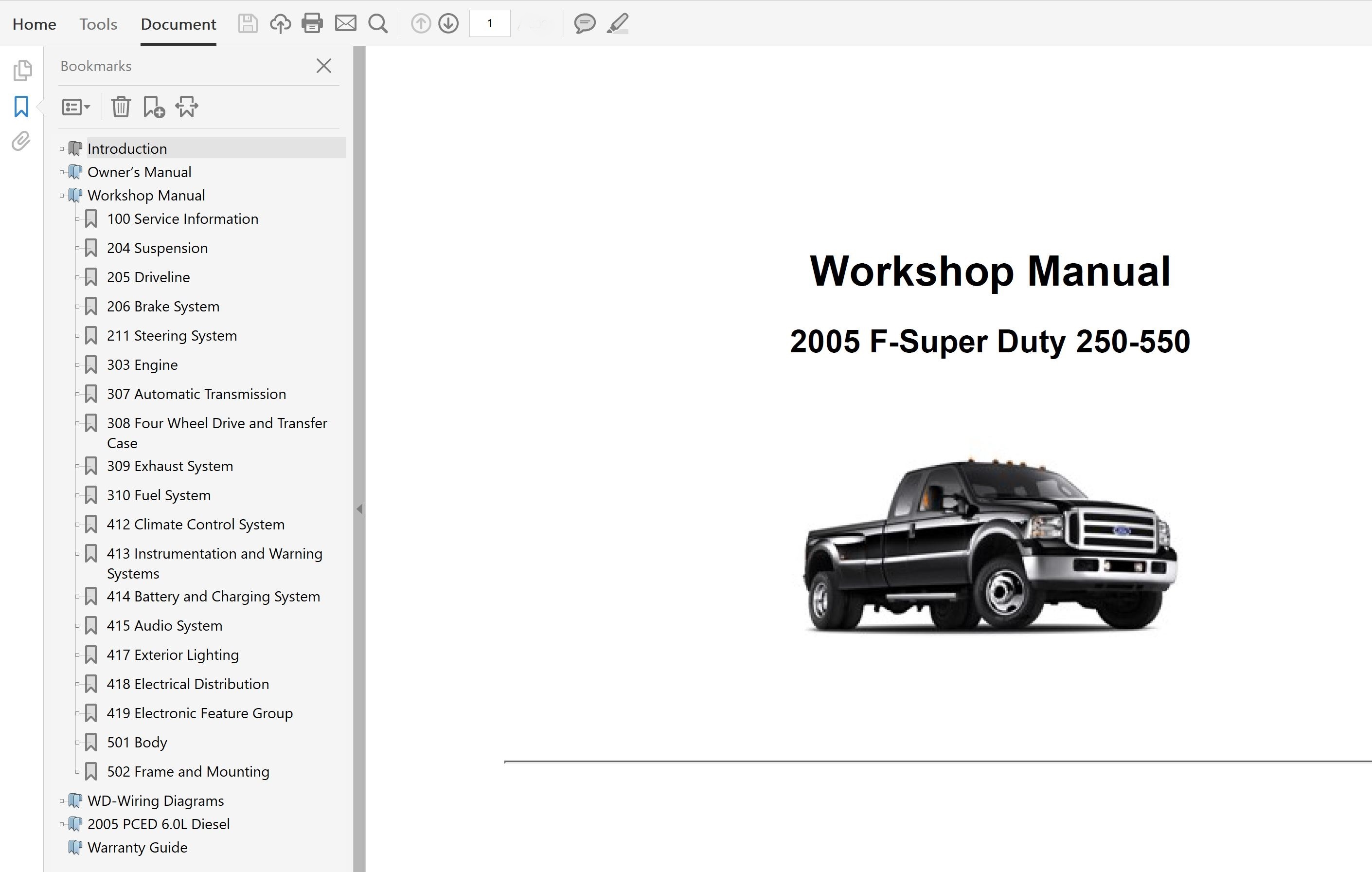1372x872 pixels.
Task: Switch to the Tools tab
Action: pos(98,24)
